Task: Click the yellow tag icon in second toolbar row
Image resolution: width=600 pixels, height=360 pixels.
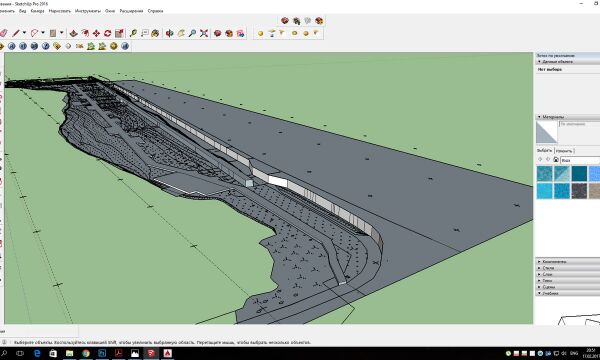Action: (57, 46)
